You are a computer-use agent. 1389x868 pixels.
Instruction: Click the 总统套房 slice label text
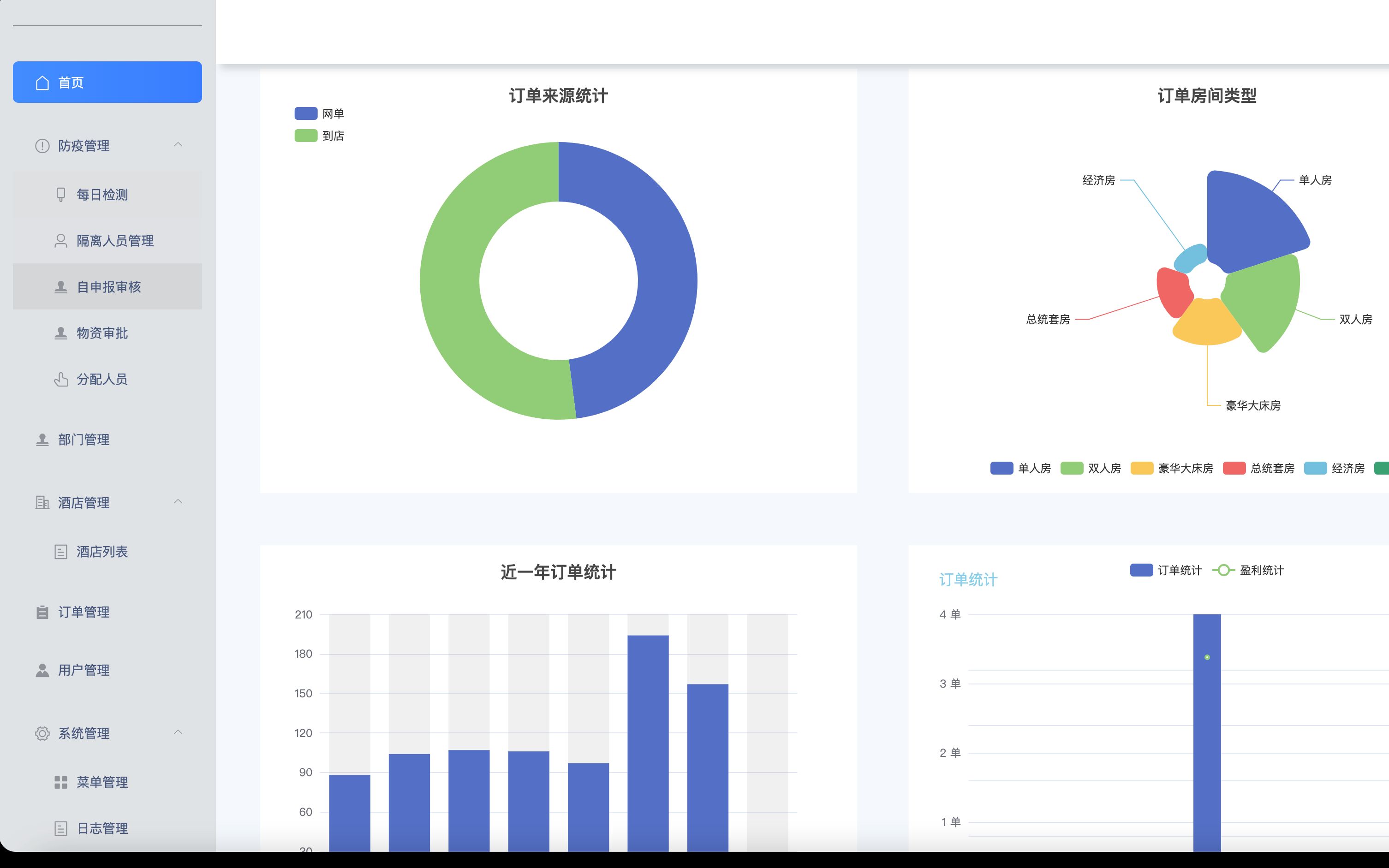point(1048,319)
